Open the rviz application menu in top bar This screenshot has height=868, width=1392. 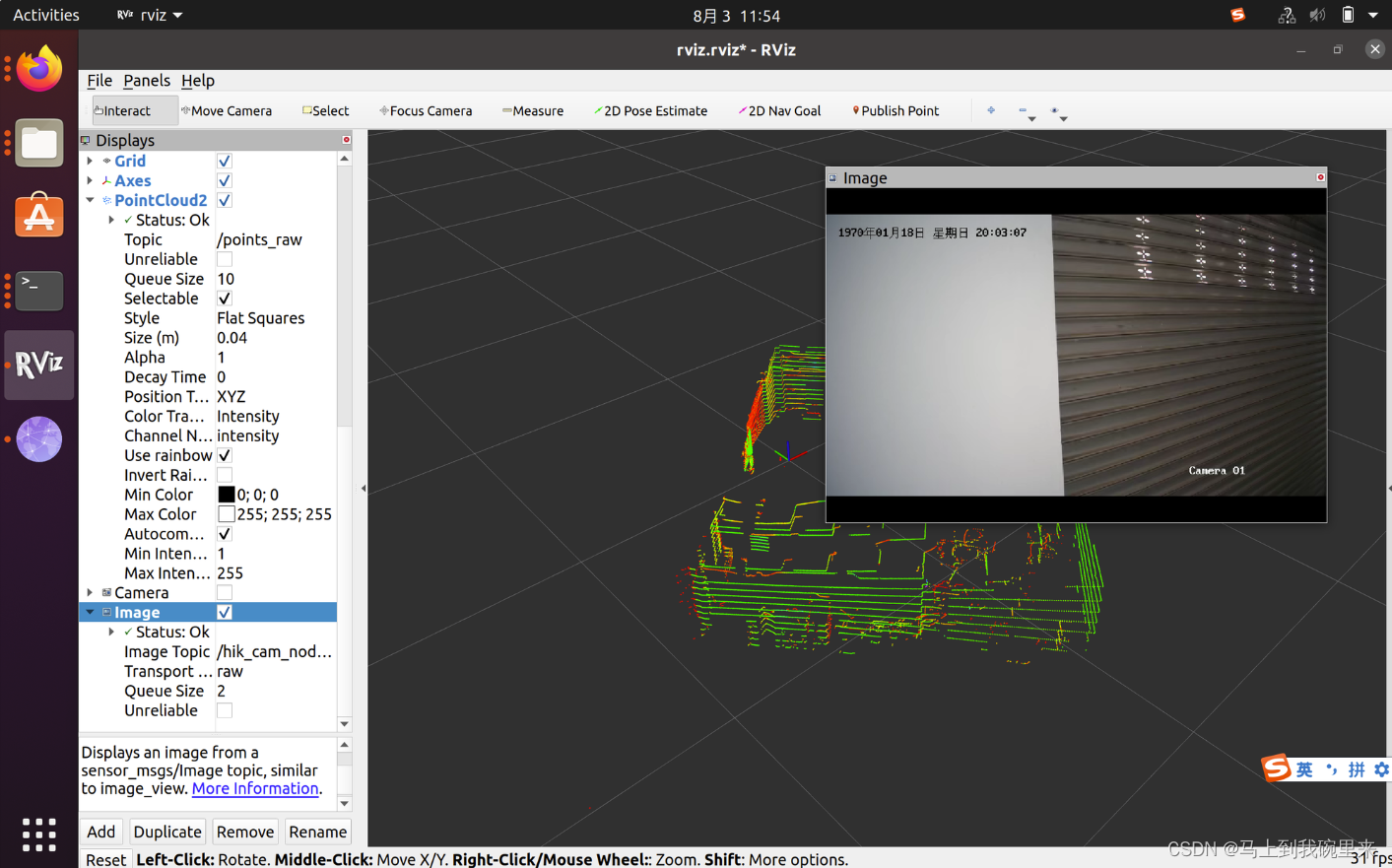point(150,15)
